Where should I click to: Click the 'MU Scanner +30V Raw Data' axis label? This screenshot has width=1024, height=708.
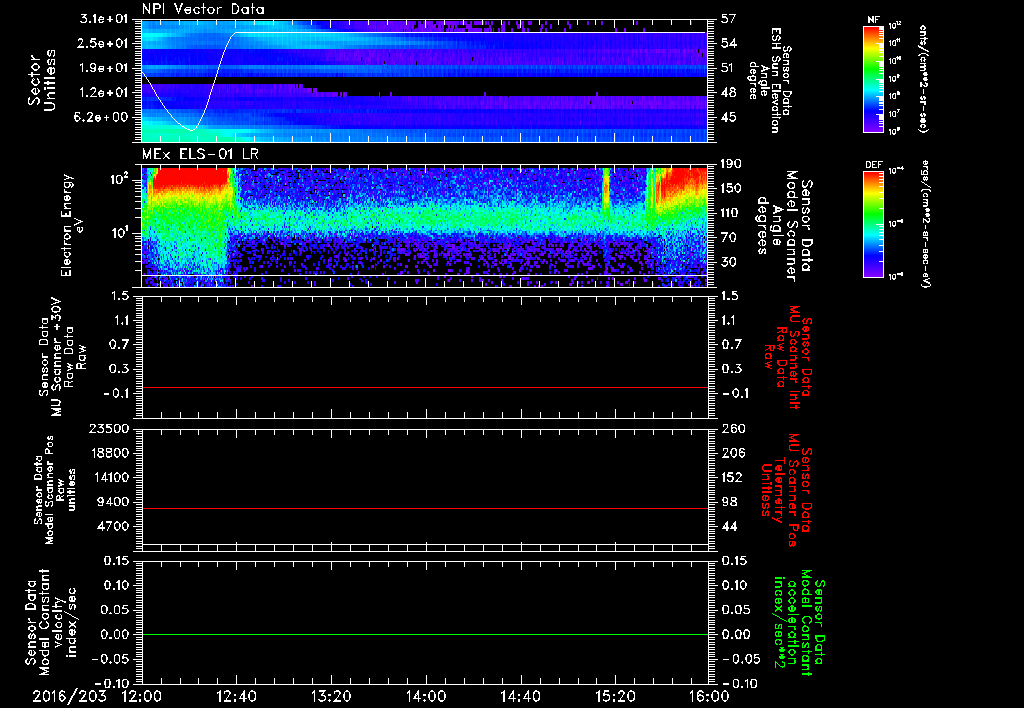pos(62,357)
